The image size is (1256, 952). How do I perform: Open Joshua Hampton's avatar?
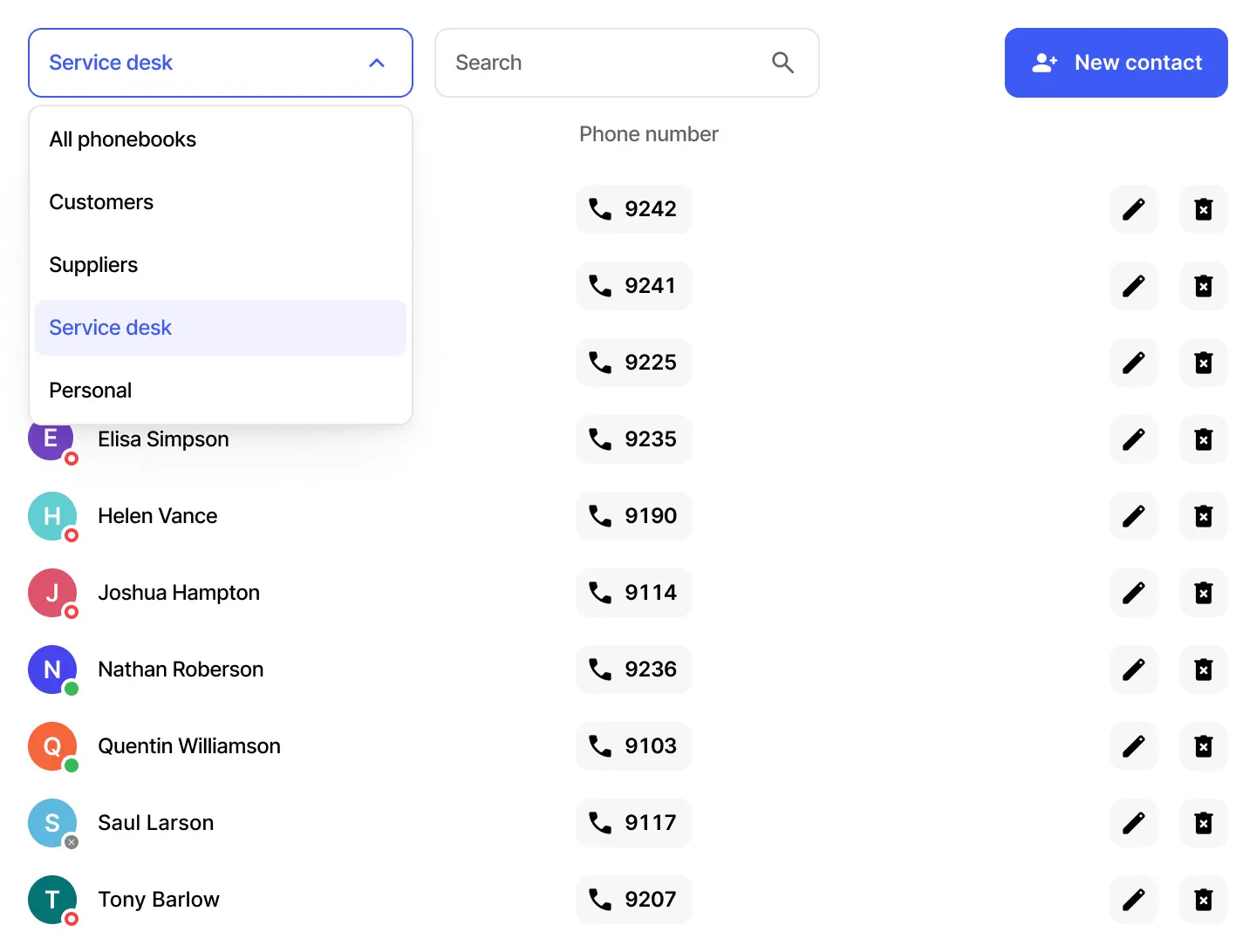pos(52,593)
